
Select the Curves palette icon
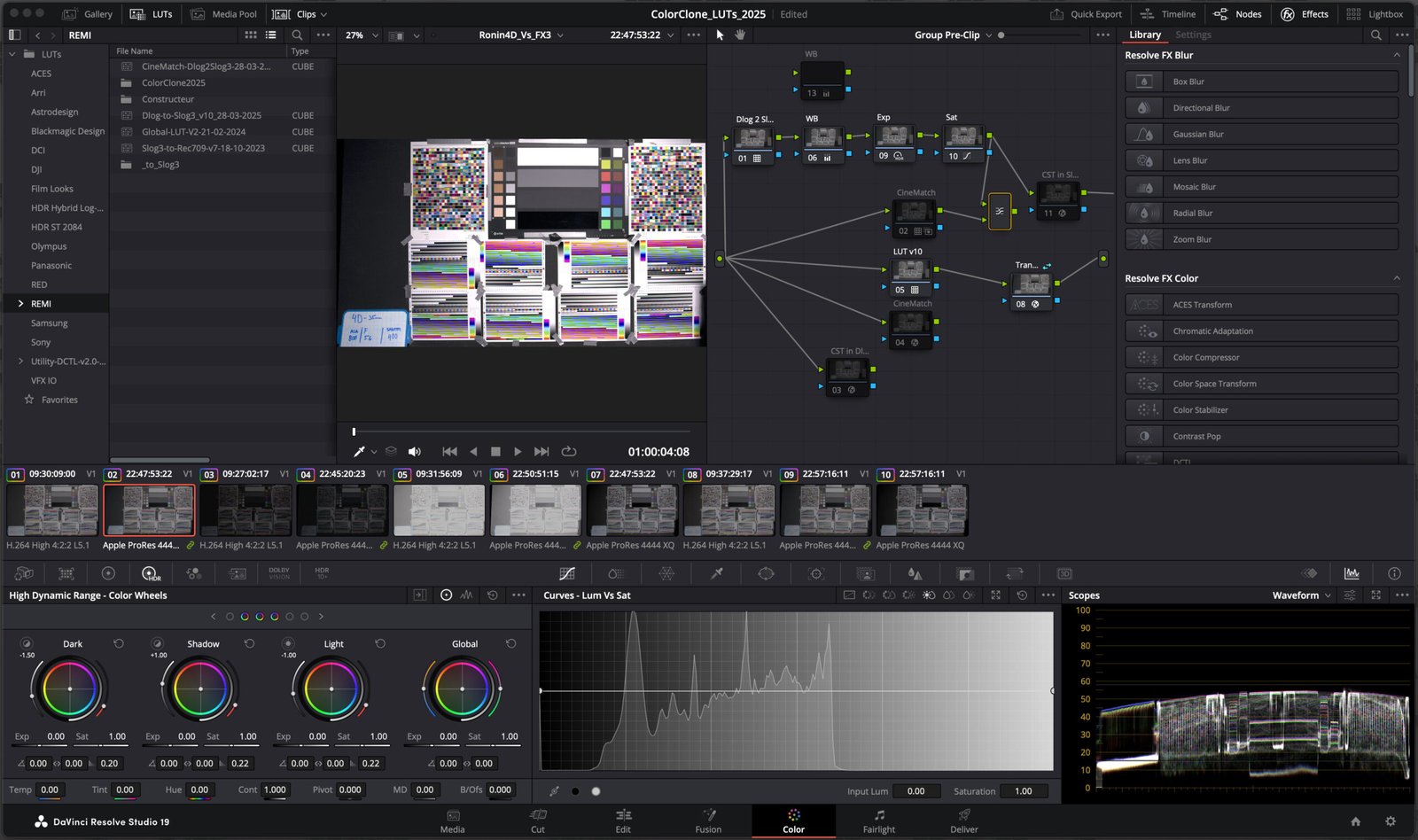click(x=567, y=573)
